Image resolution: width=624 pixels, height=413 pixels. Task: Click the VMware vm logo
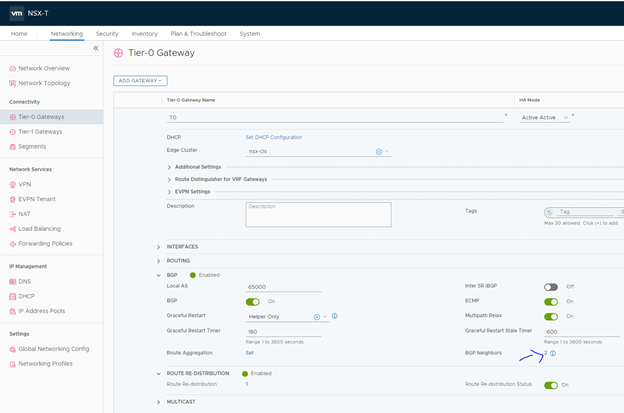pyautogui.click(x=17, y=13)
